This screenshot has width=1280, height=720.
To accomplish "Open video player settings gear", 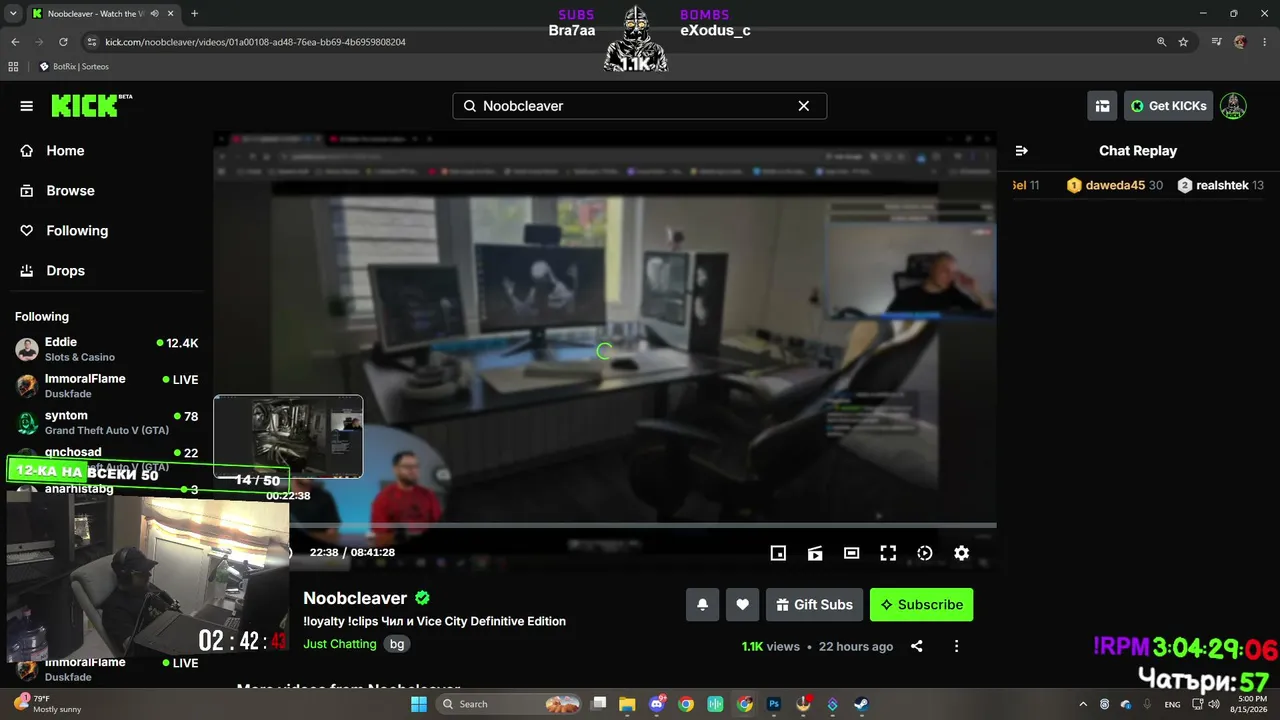I will click(961, 553).
